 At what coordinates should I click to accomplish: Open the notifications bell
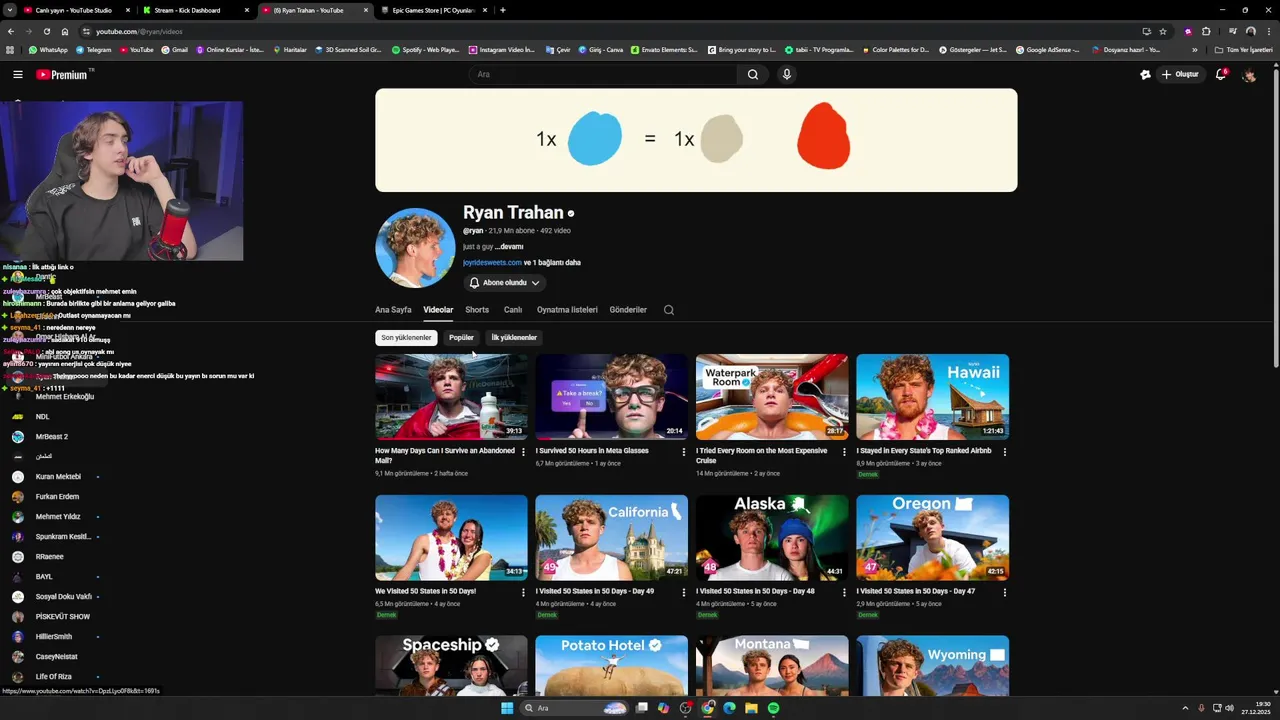tap(1220, 74)
